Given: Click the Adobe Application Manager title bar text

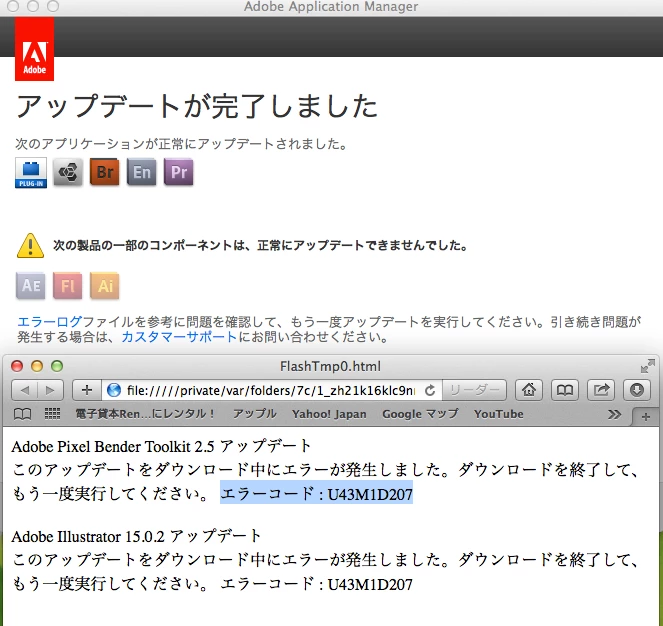Looking at the screenshot, I should [x=331, y=7].
